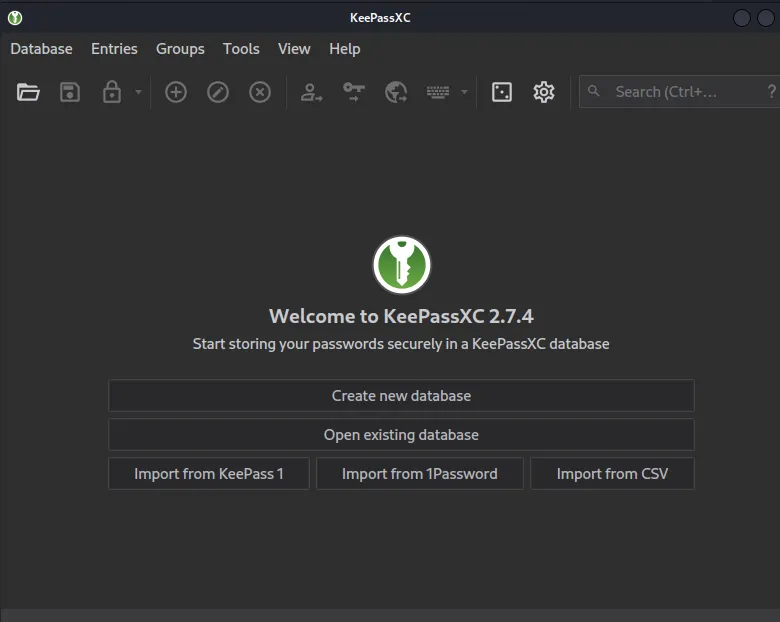
Task: Open the Password Generator dice icon
Action: click(501, 92)
